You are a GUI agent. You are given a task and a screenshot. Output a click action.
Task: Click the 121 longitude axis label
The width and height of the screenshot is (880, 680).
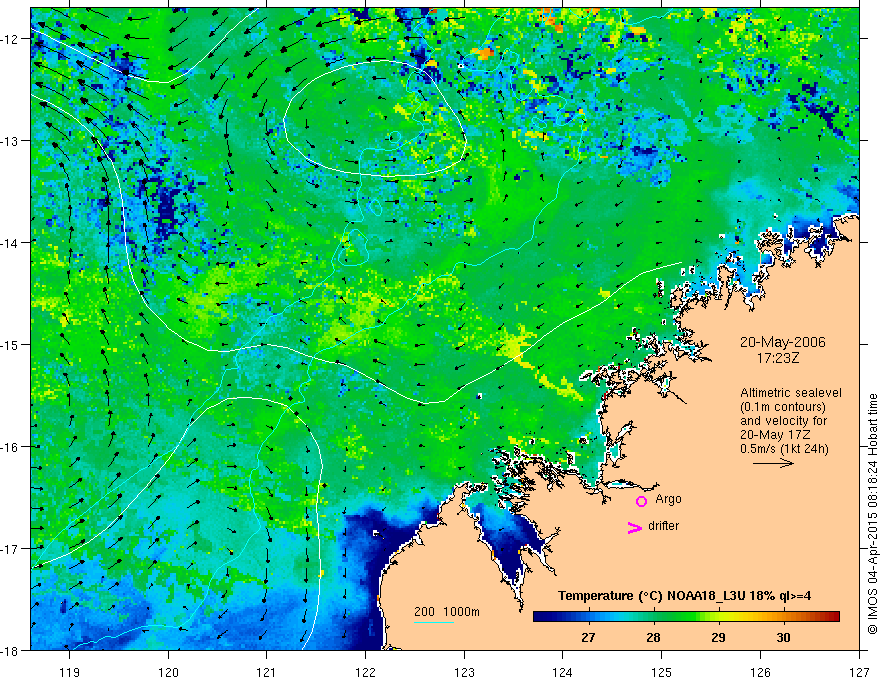tap(267, 672)
